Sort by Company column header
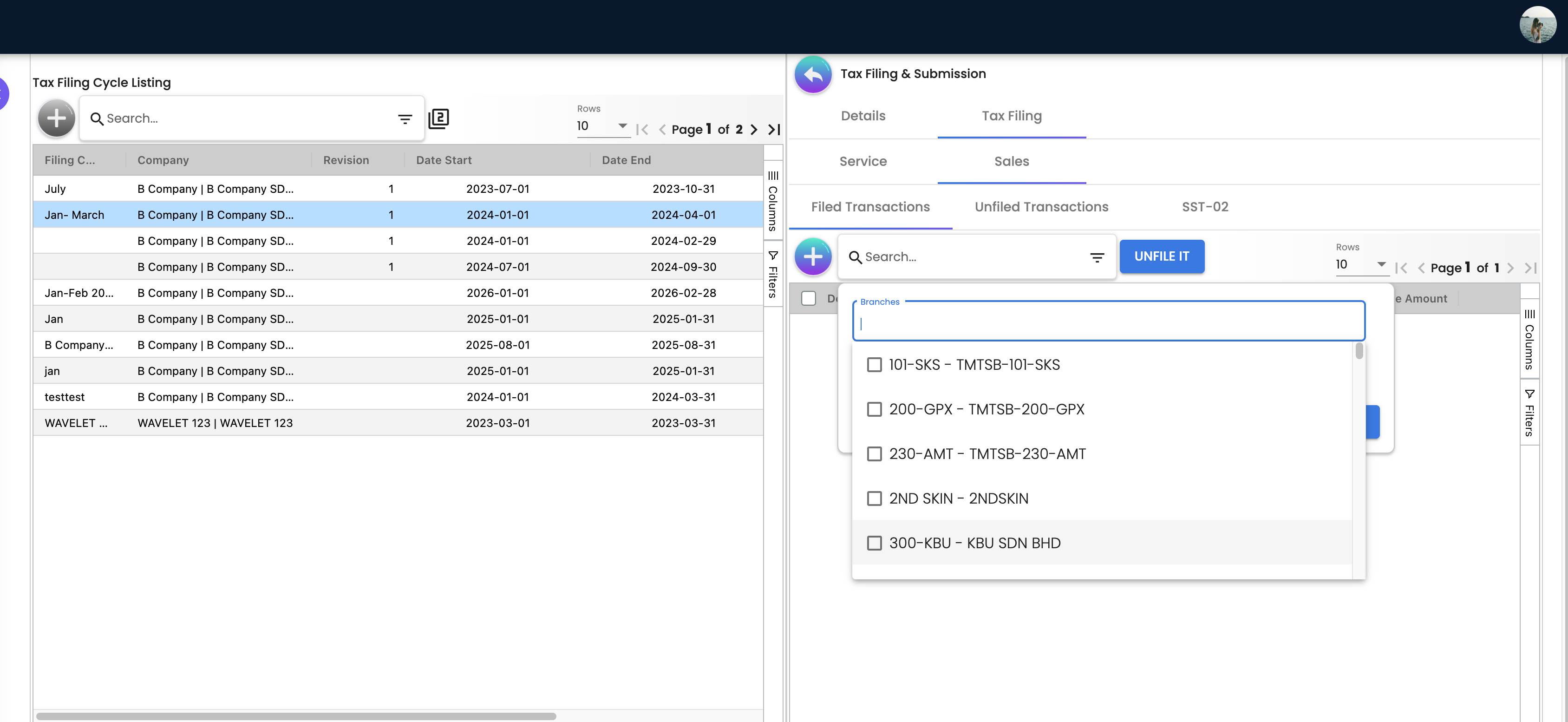The image size is (1568, 722). pos(163,160)
